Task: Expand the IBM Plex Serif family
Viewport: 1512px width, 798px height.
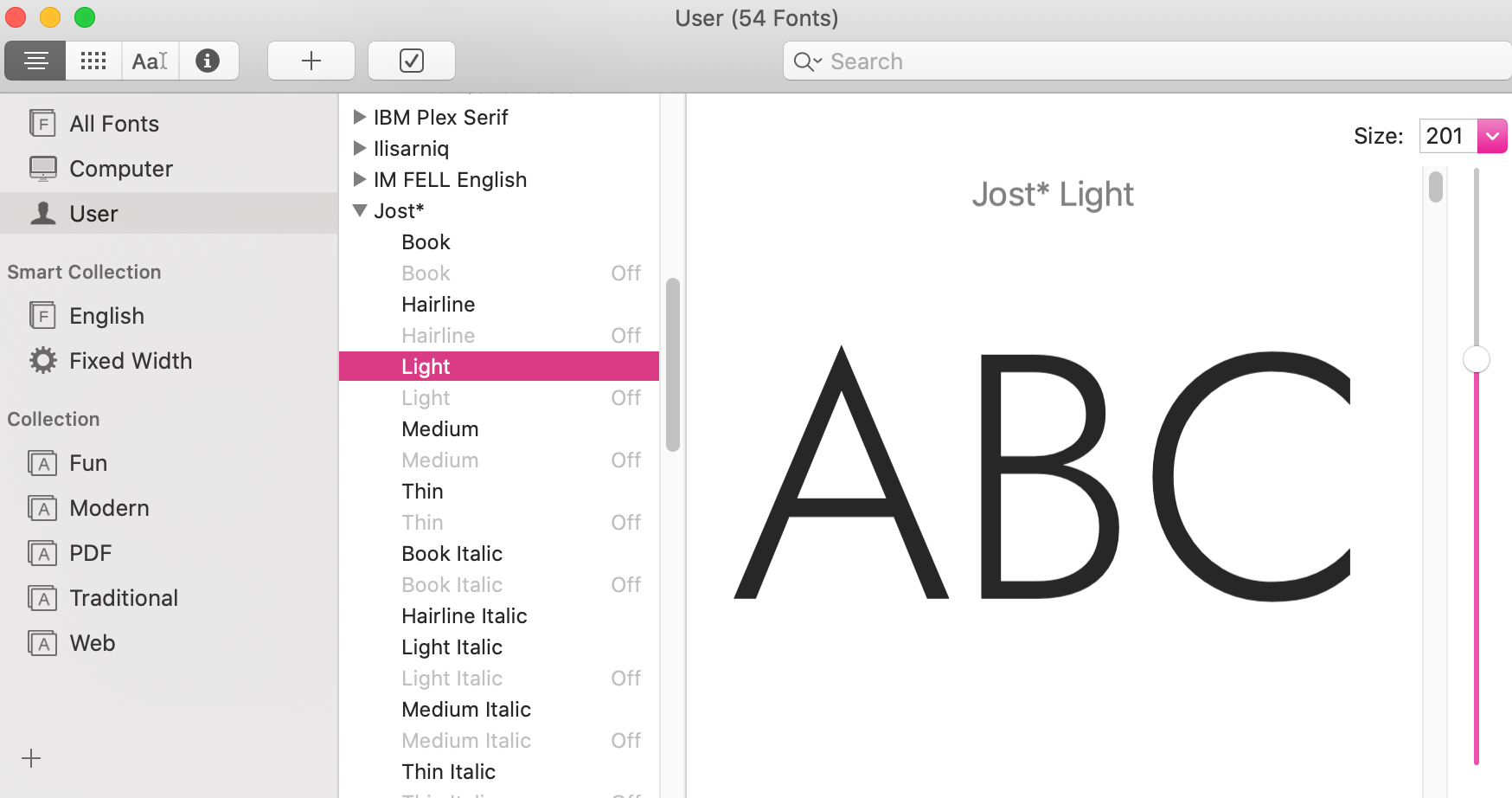Action: coord(360,117)
